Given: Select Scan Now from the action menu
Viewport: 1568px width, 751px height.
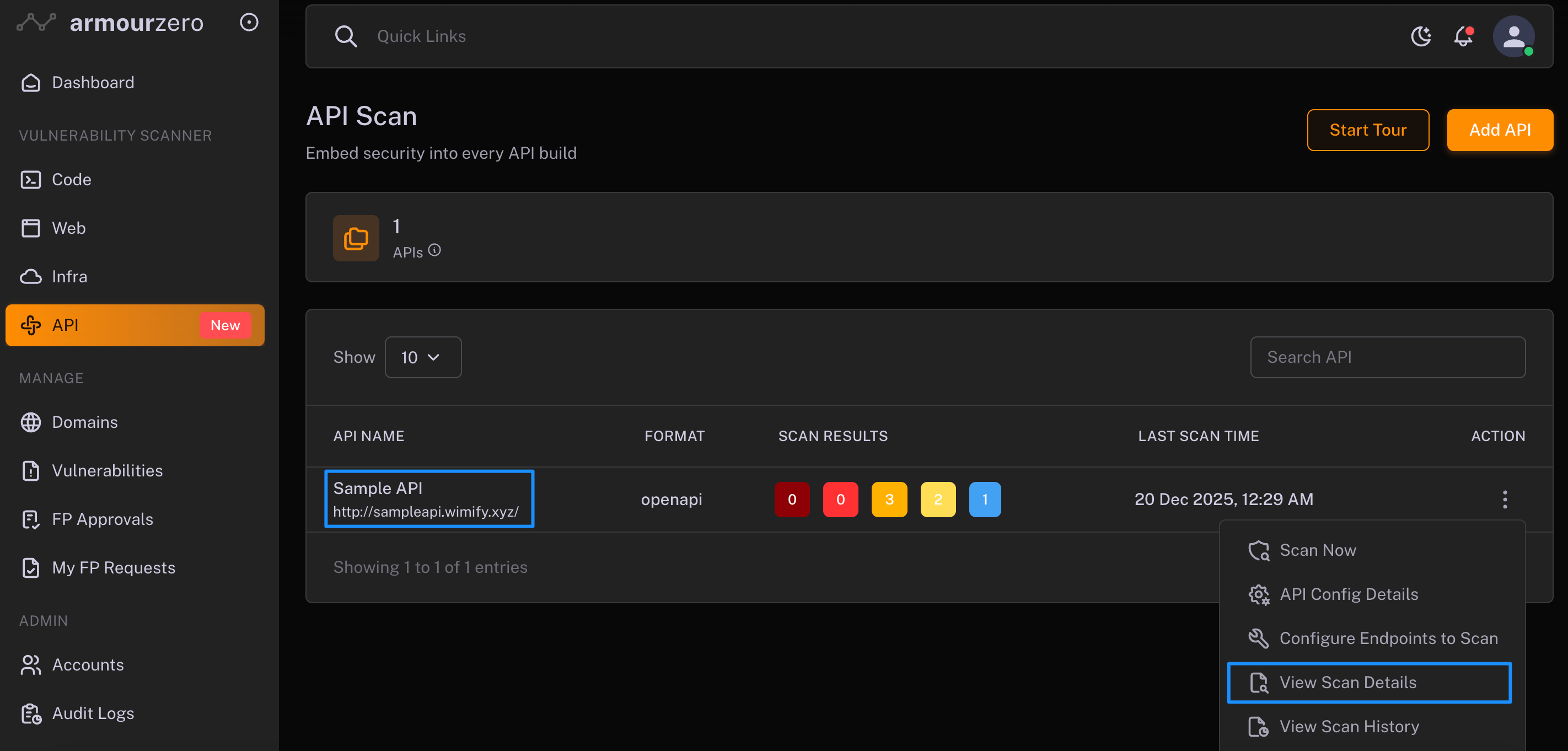Looking at the screenshot, I should (1317, 550).
